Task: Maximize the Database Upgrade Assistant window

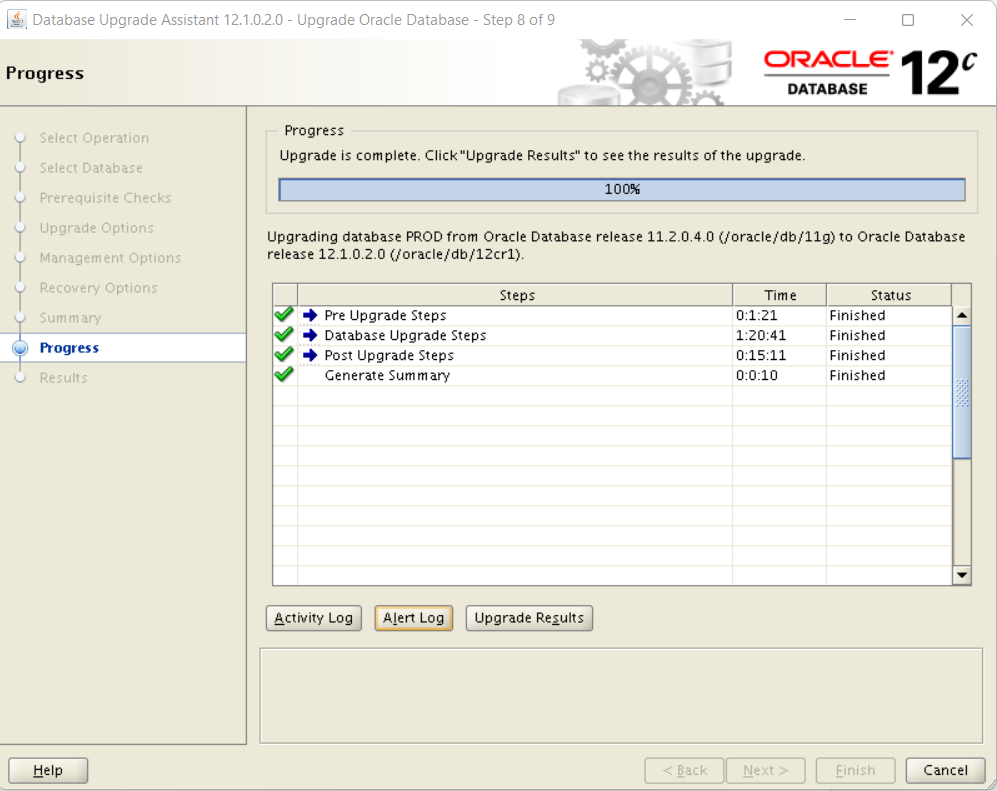Action: 908,20
